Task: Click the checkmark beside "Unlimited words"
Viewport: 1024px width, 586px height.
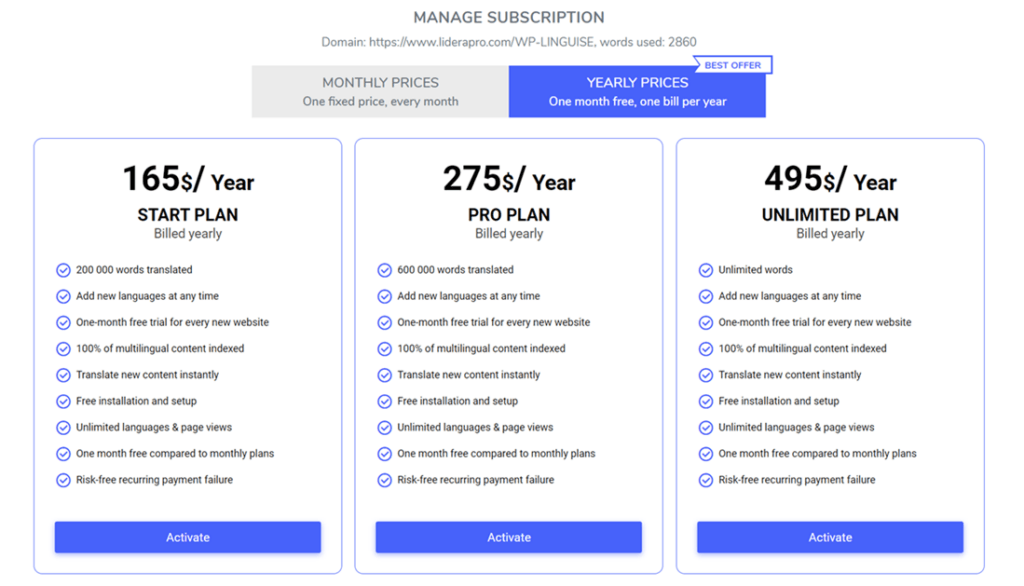Action: pos(706,270)
